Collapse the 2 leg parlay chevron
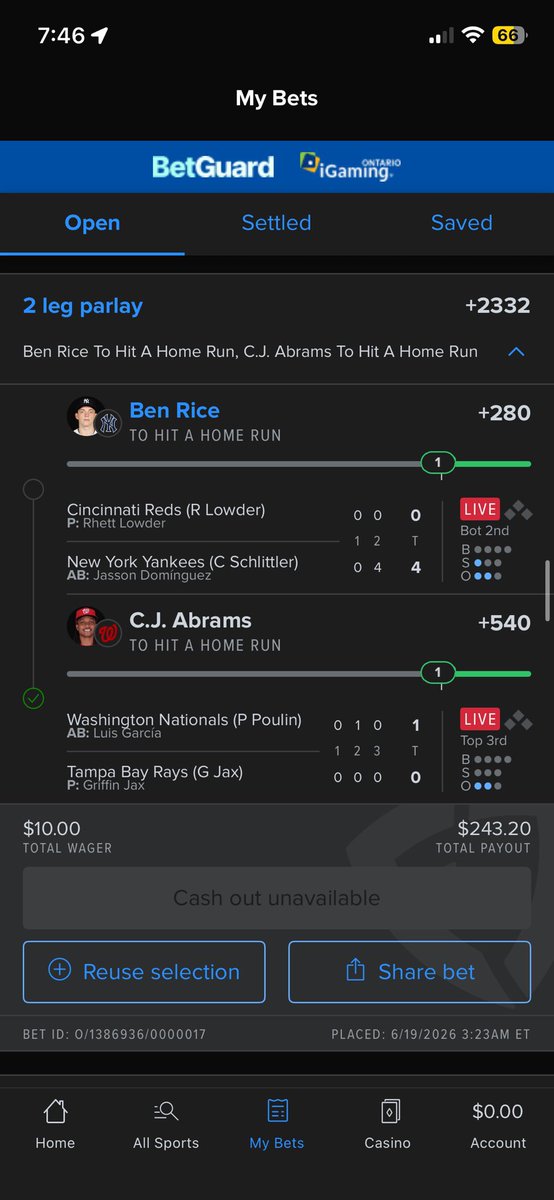The width and height of the screenshot is (554, 1200). (516, 352)
